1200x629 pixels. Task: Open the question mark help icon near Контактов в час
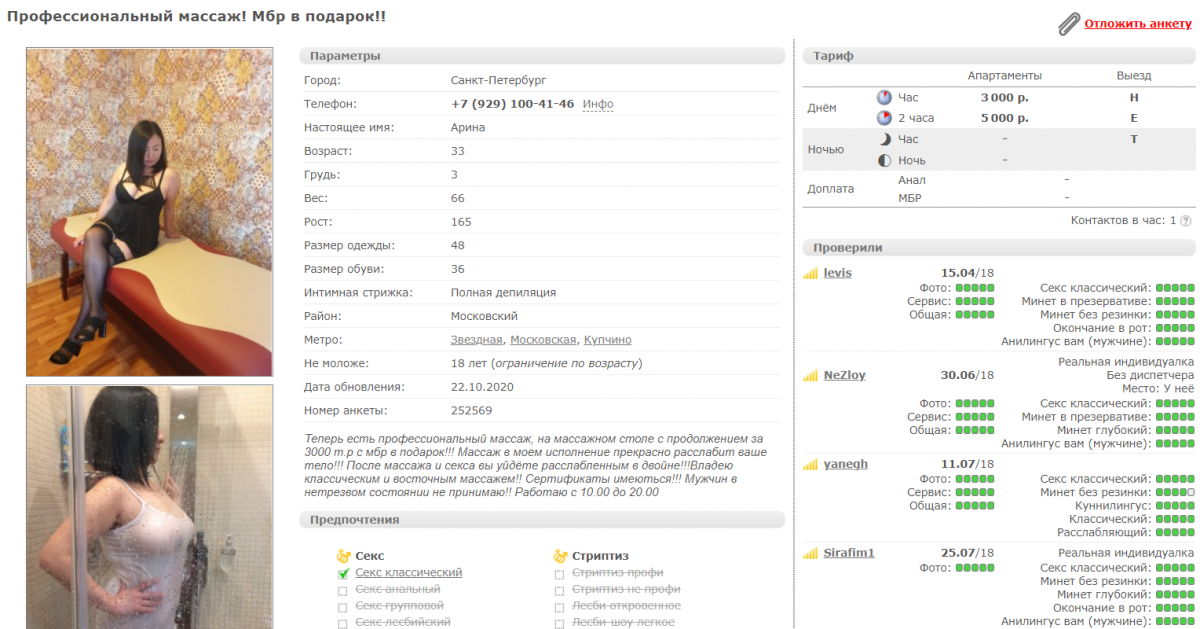1186,221
